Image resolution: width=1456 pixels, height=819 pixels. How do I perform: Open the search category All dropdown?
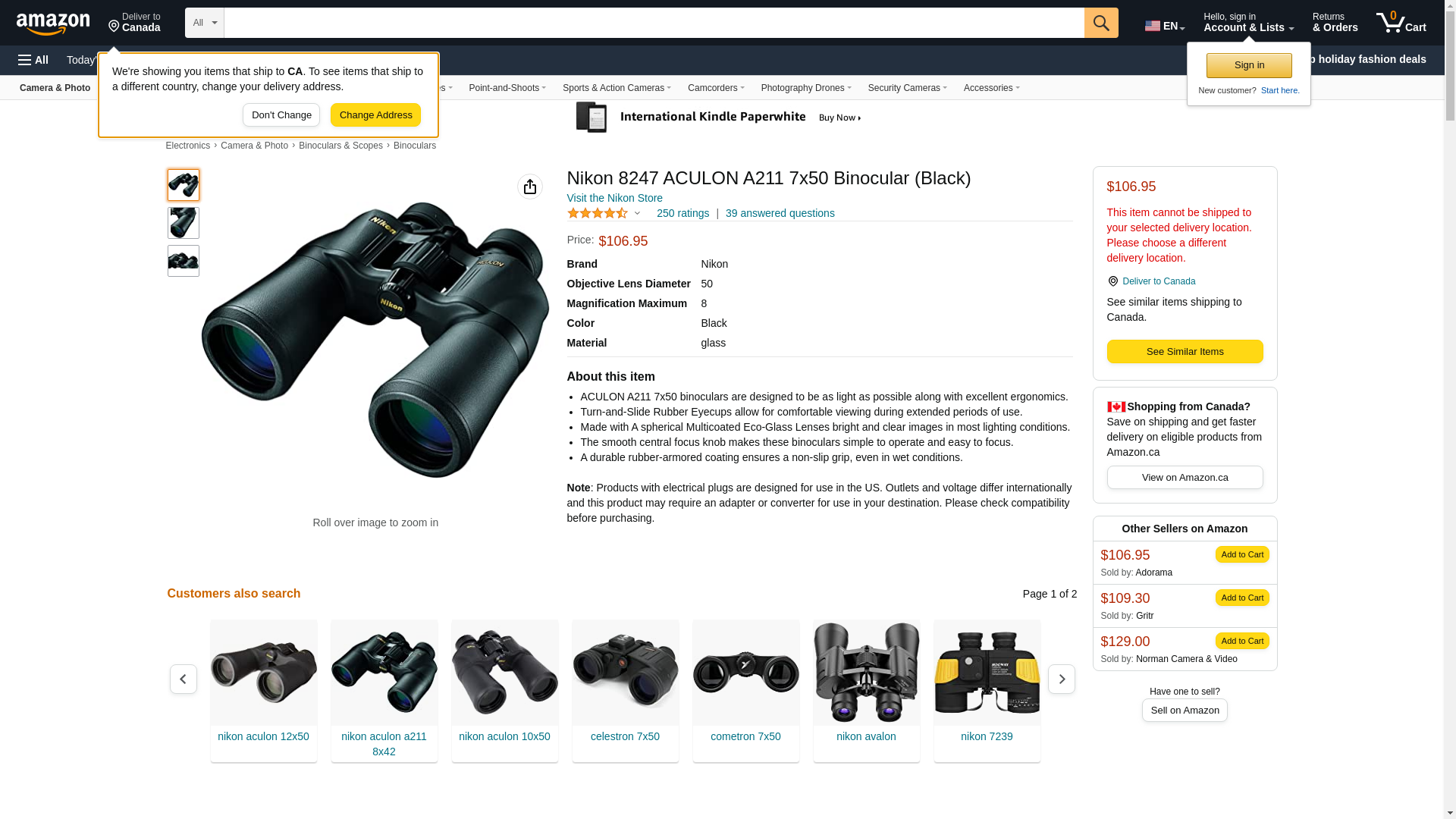(205, 23)
